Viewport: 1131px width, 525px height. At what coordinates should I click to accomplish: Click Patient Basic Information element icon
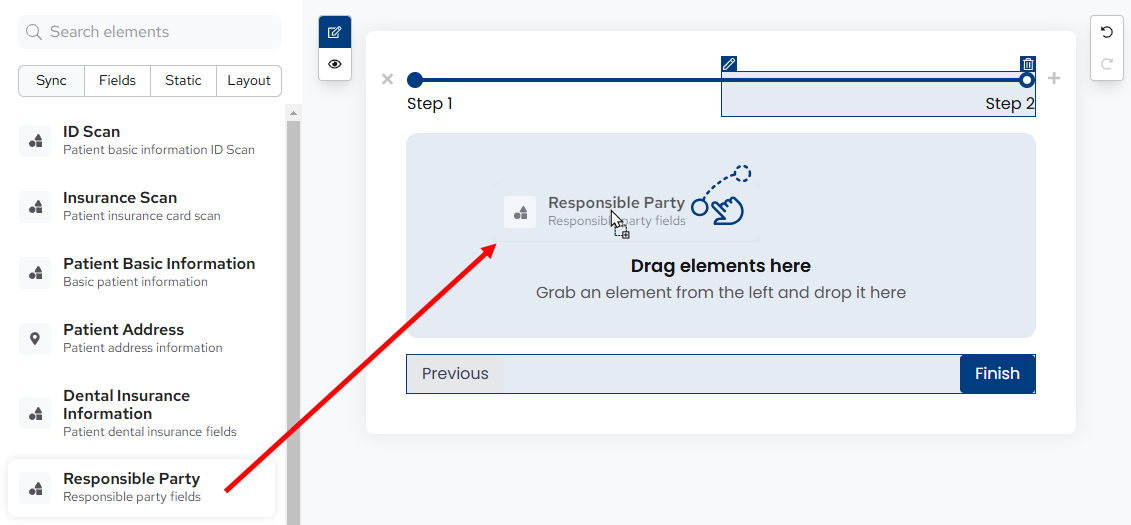point(35,273)
